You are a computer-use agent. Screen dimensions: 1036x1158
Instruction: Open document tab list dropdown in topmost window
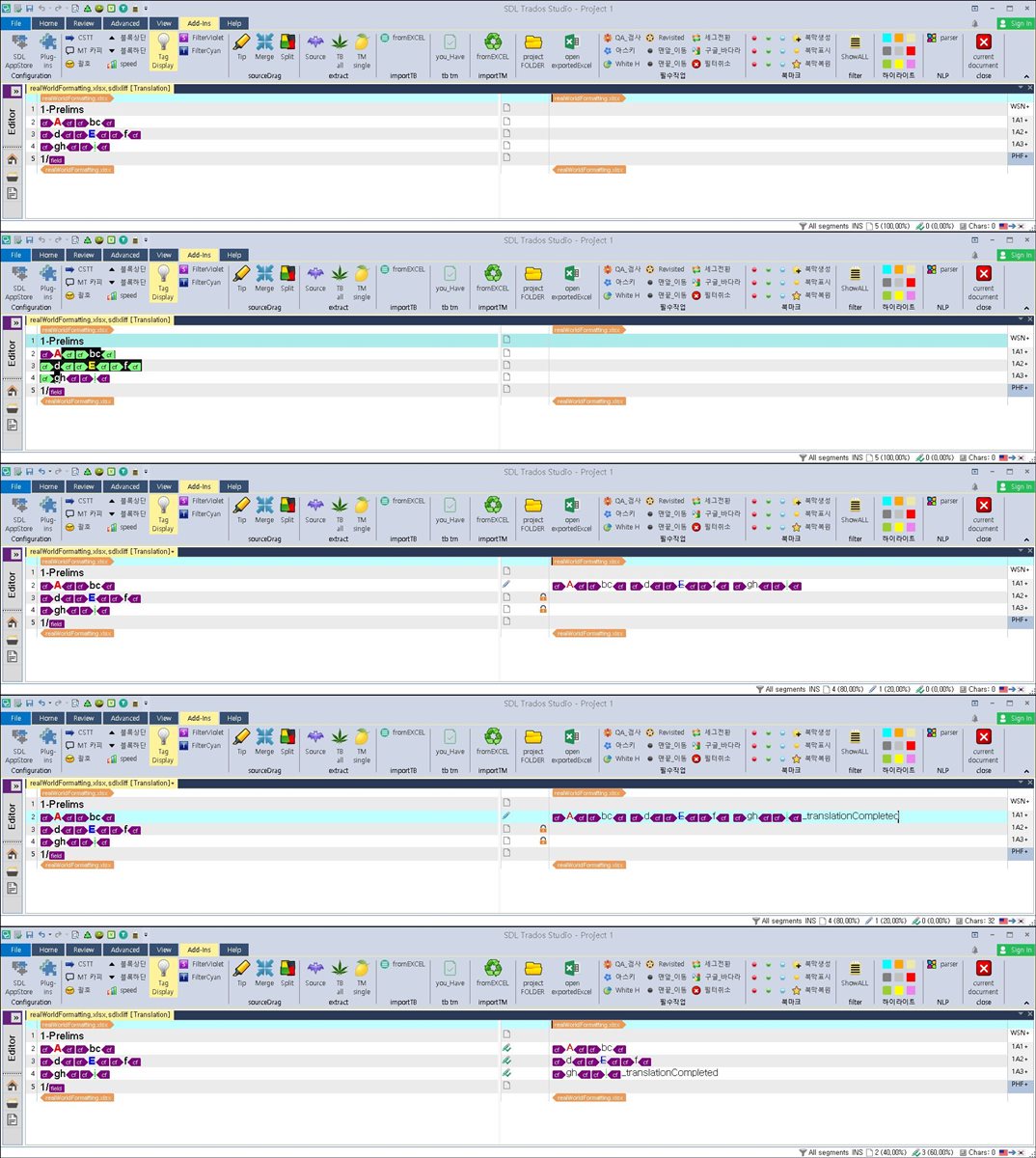pos(1021,88)
